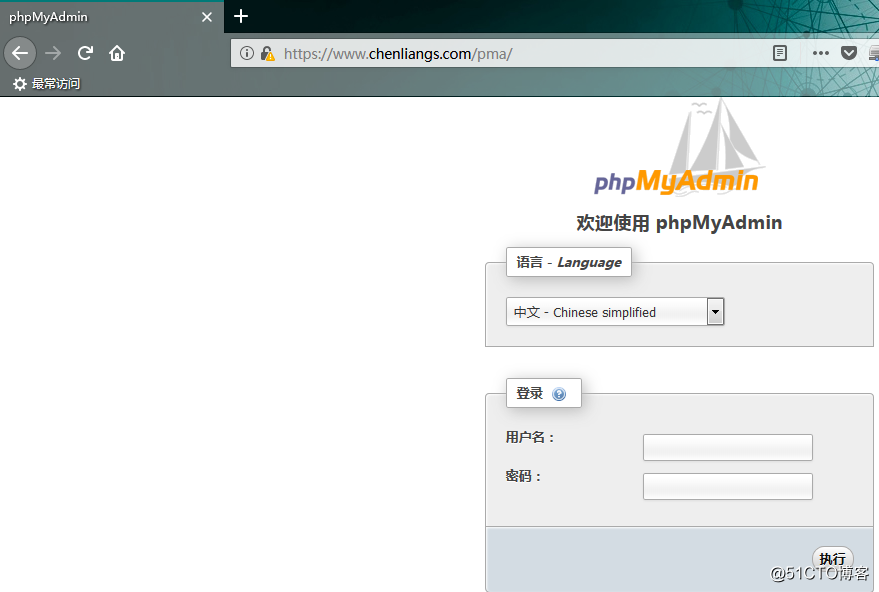Open the language dropdown Chinese simplified
This screenshot has width=879, height=592.
(x=615, y=312)
